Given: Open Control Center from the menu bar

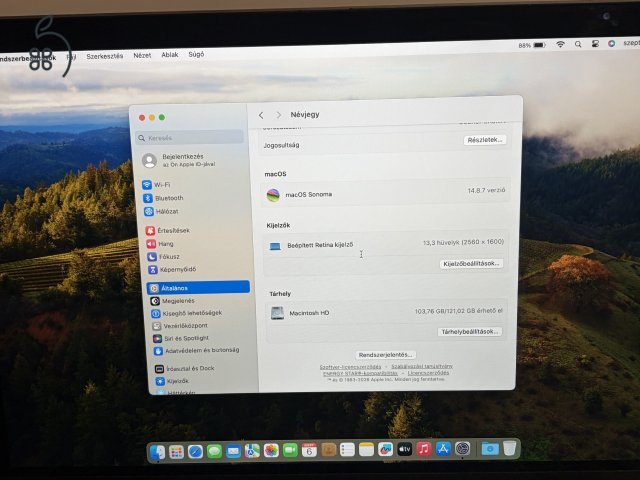Looking at the screenshot, I should tap(595, 44).
